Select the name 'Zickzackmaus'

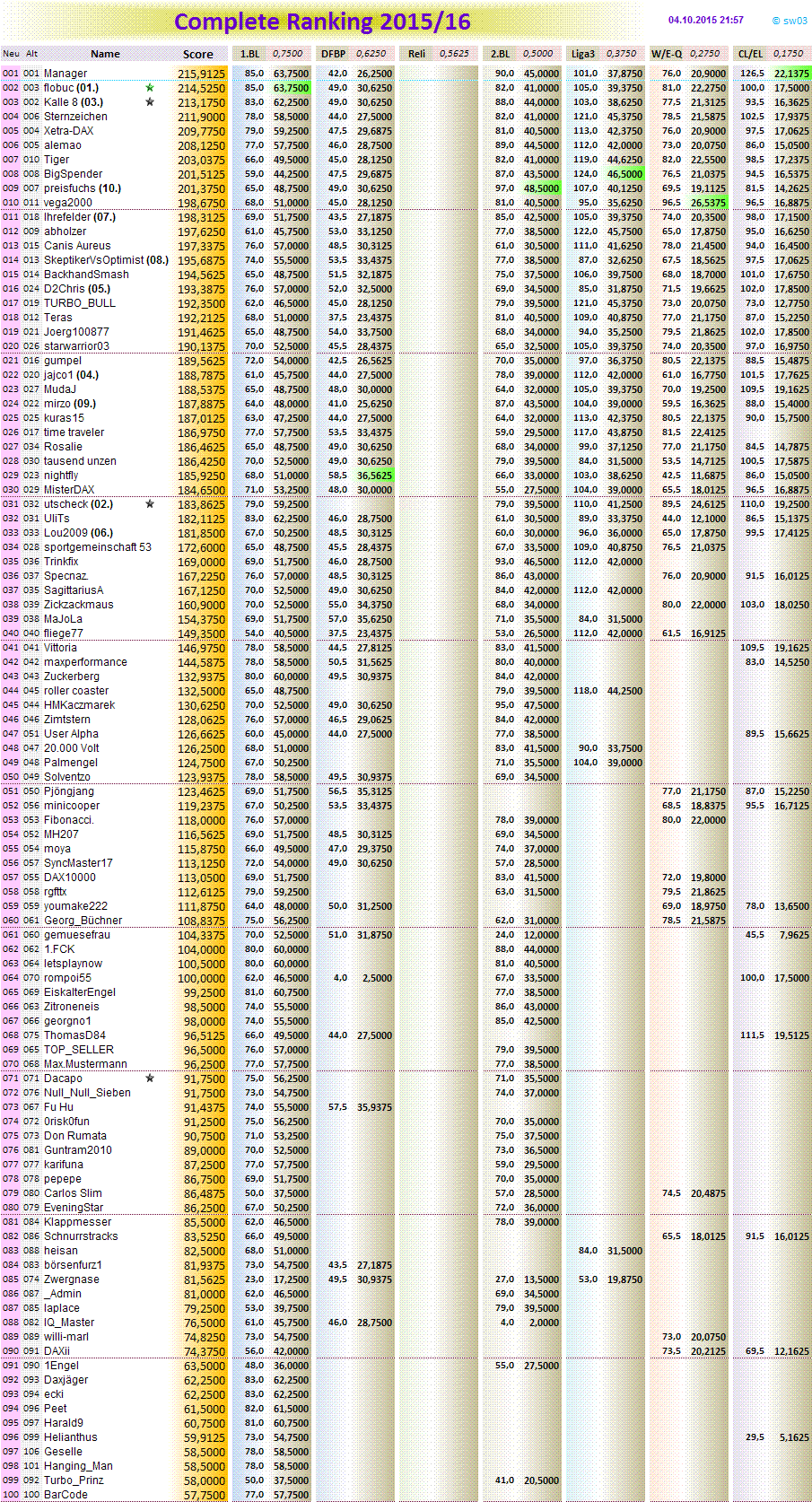(79, 605)
